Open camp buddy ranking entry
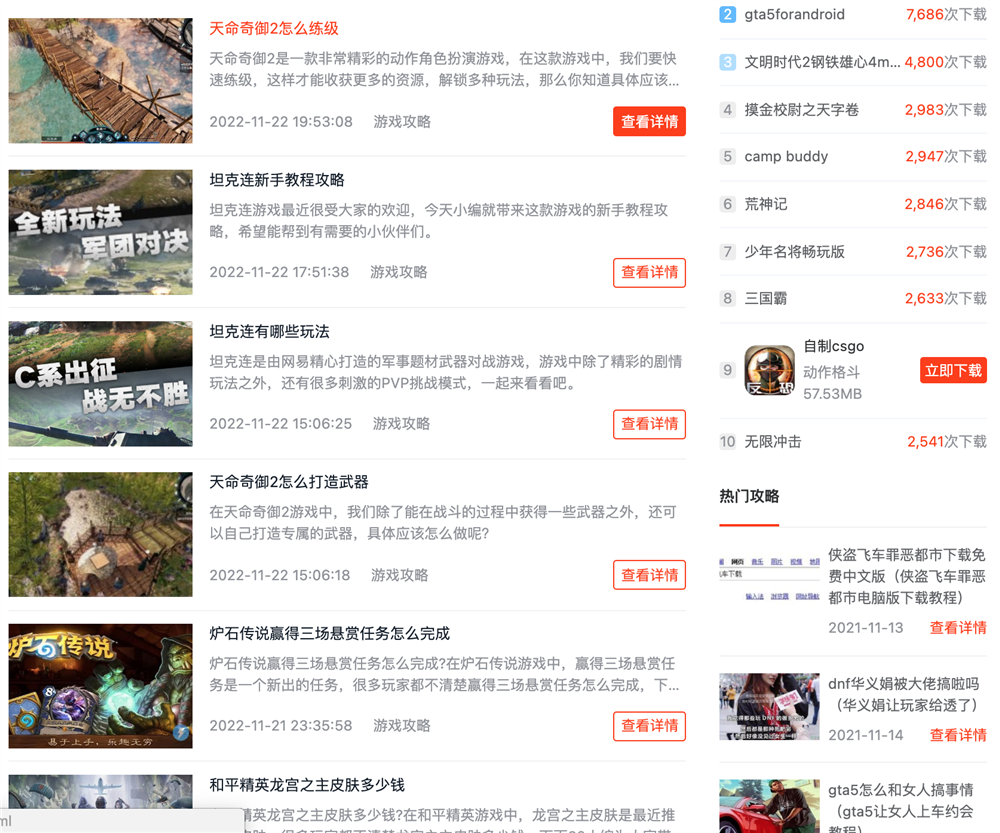This screenshot has width=1000, height=833. coord(785,157)
